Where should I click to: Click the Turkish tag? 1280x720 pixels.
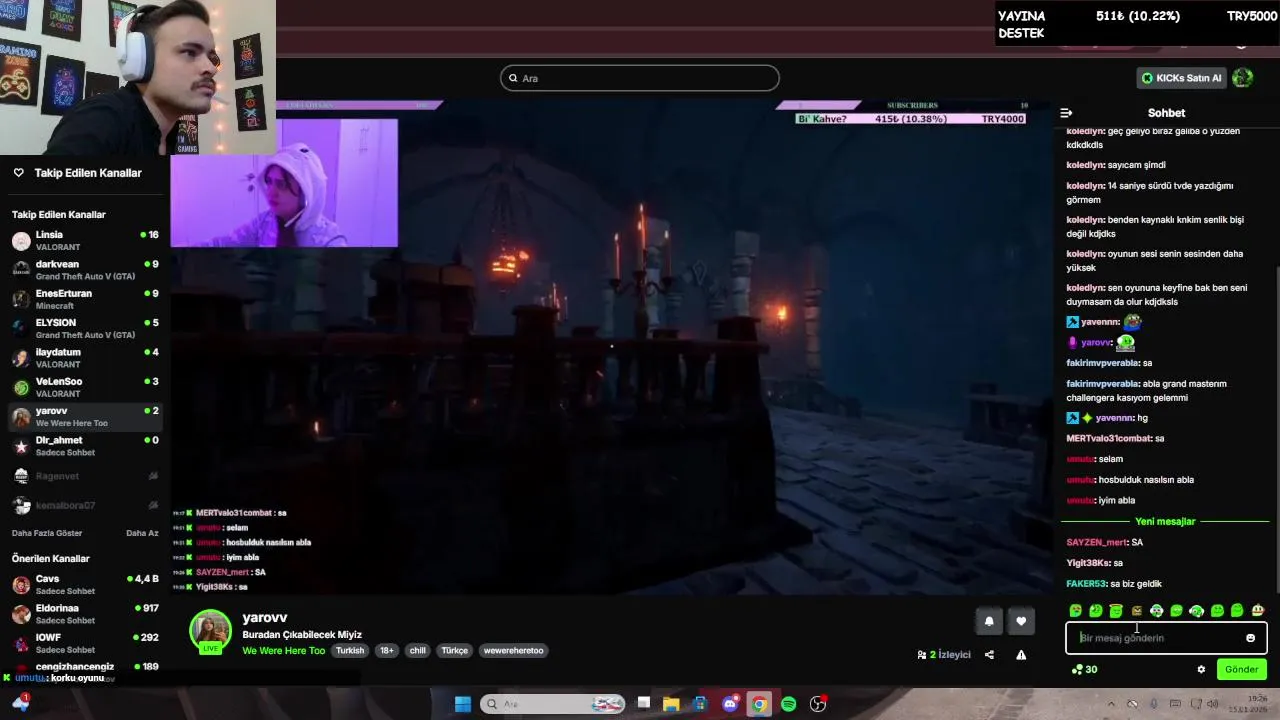(350, 650)
